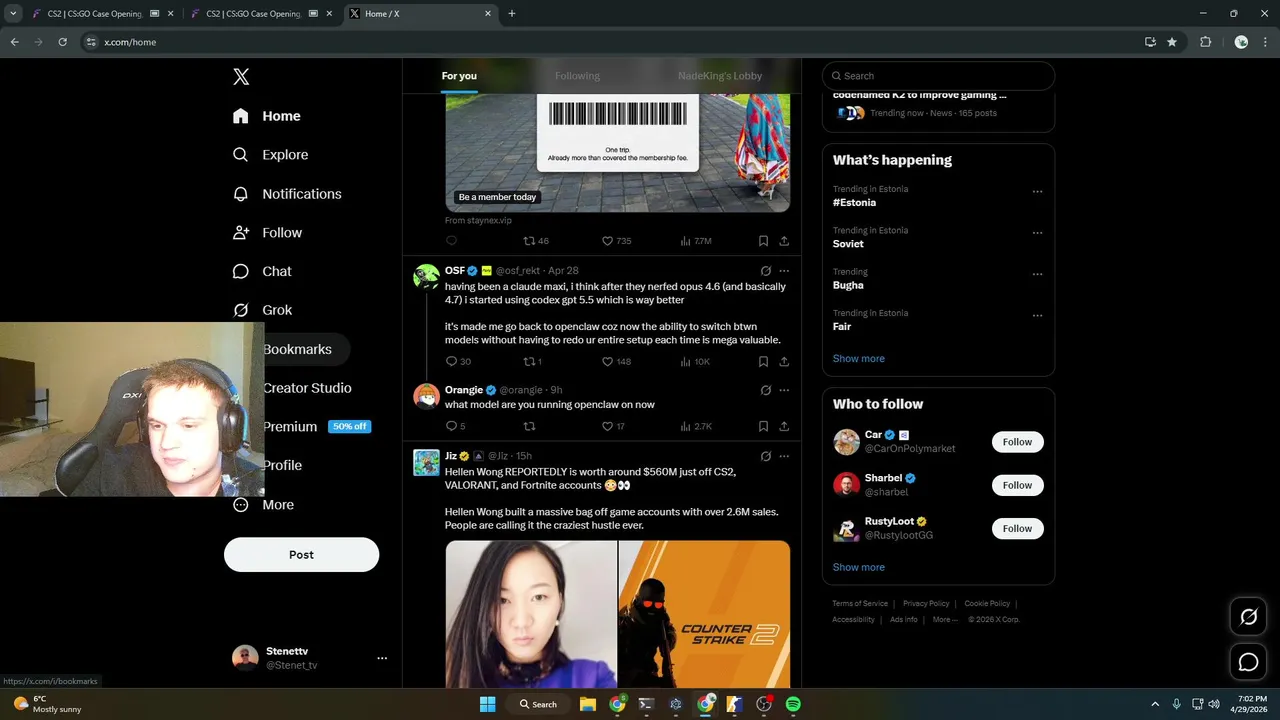This screenshot has width=1280, height=720.
Task: Open the floating chat messages button
Action: pyautogui.click(x=1248, y=662)
